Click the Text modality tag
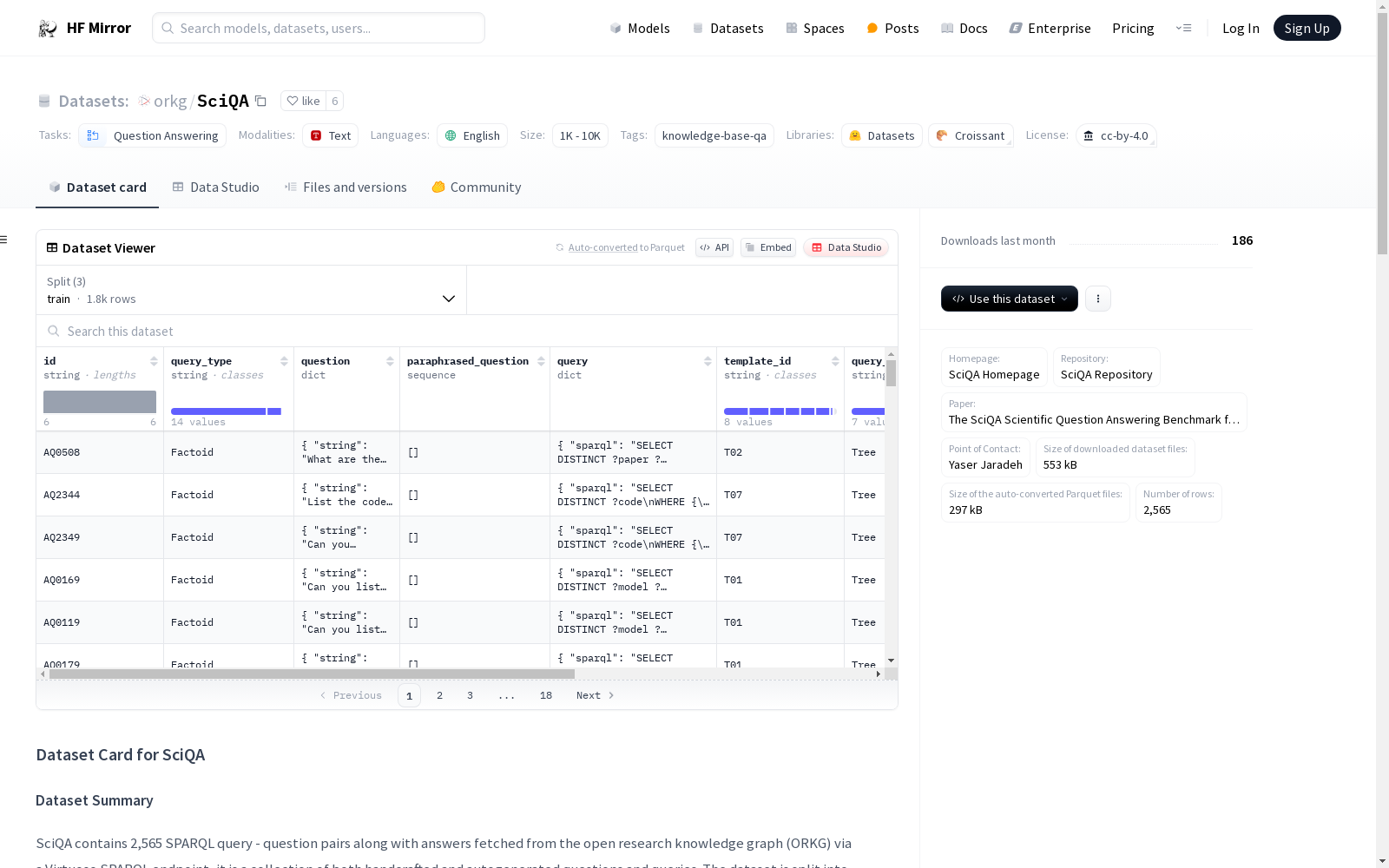 [x=330, y=135]
